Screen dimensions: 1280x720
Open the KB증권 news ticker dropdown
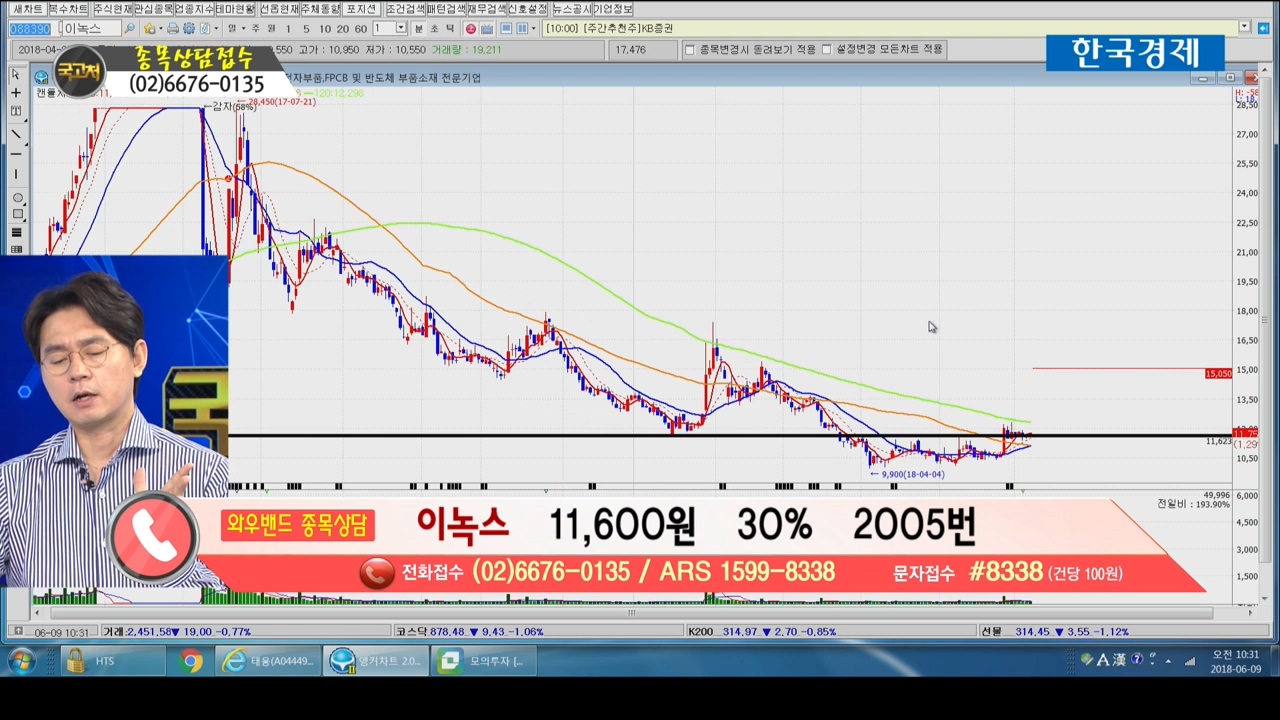tap(1245, 28)
